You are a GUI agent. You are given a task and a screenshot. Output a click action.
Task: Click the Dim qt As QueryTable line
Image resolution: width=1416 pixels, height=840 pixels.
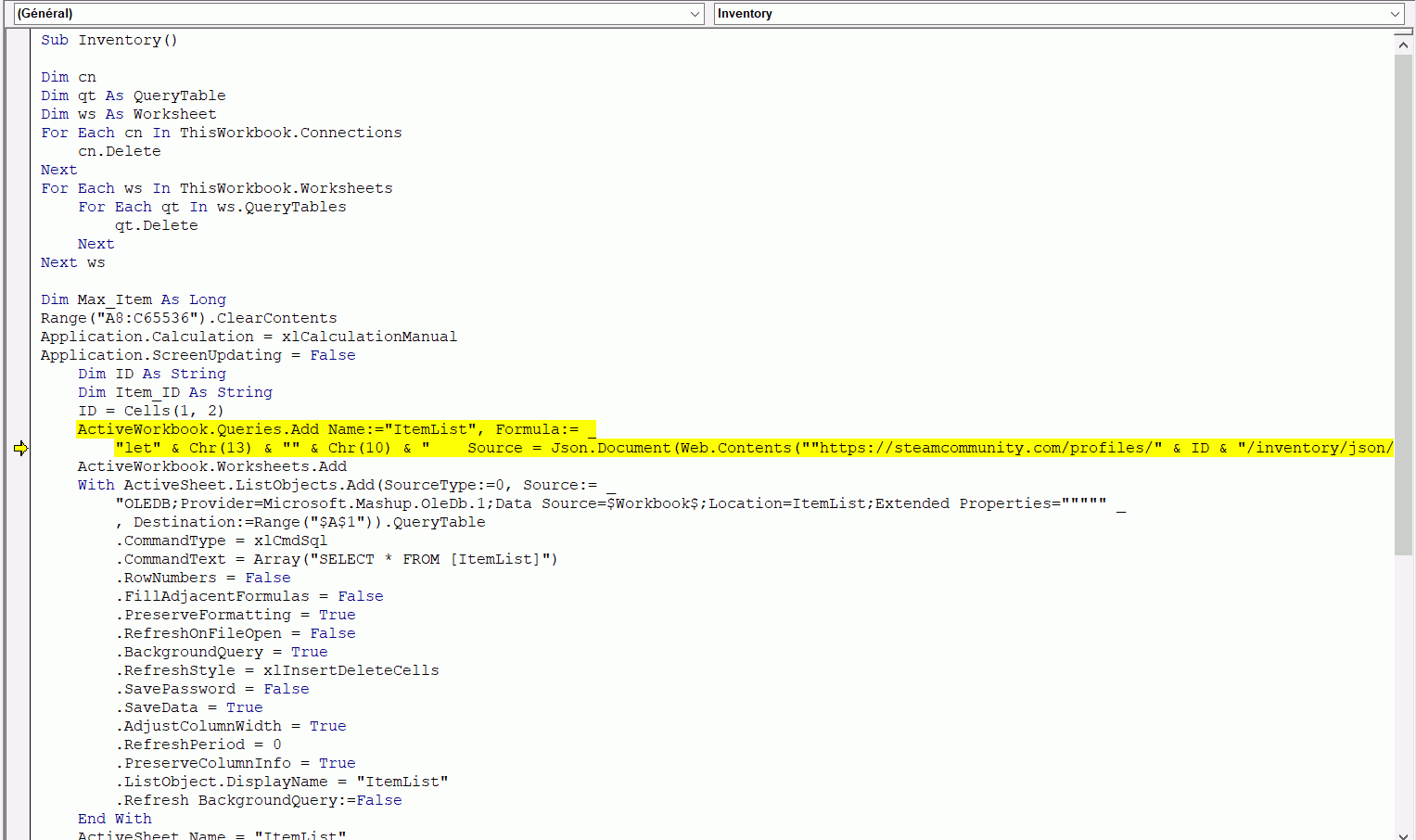pyautogui.click(x=133, y=96)
